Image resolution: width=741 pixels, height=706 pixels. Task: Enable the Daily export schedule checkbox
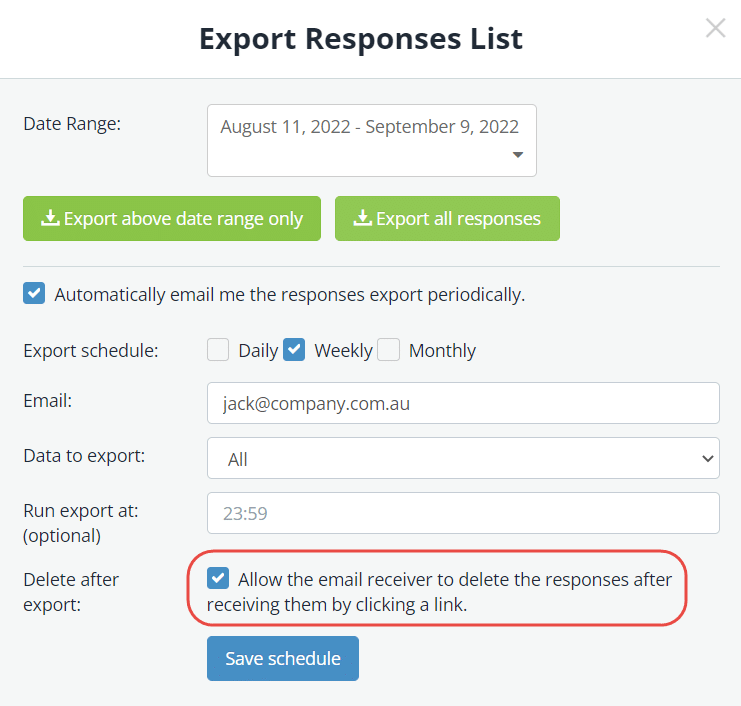pyautogui.click(x=218, y=350)
